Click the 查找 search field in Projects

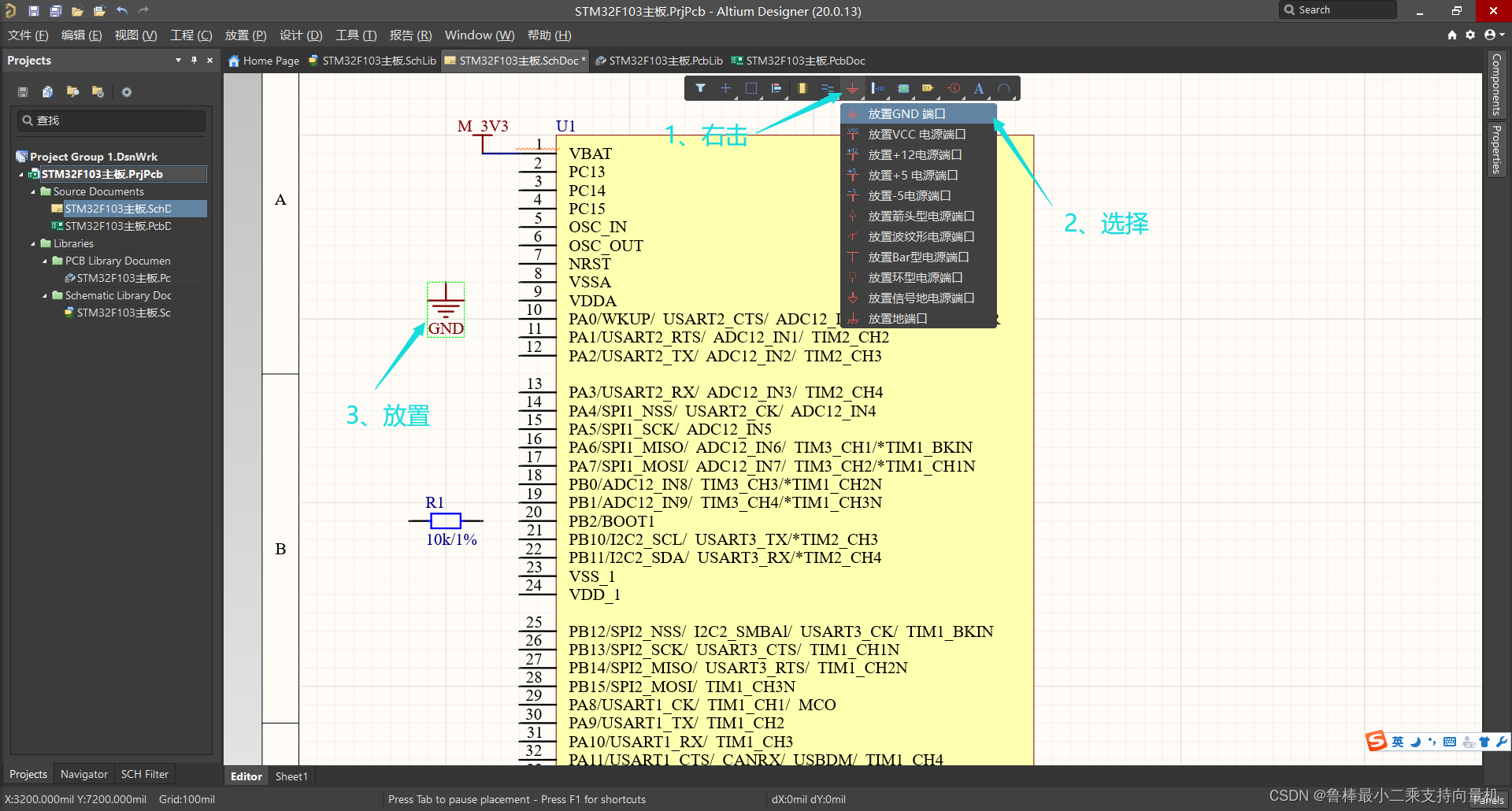click(x=112, y=120)
